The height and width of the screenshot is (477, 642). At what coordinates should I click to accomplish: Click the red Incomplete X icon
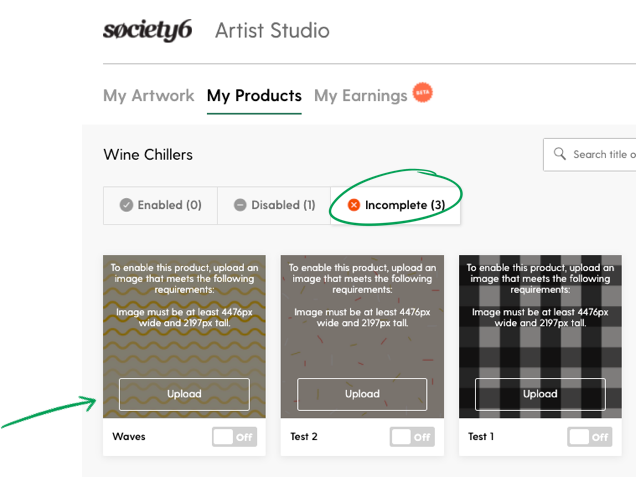pos(354,205)
